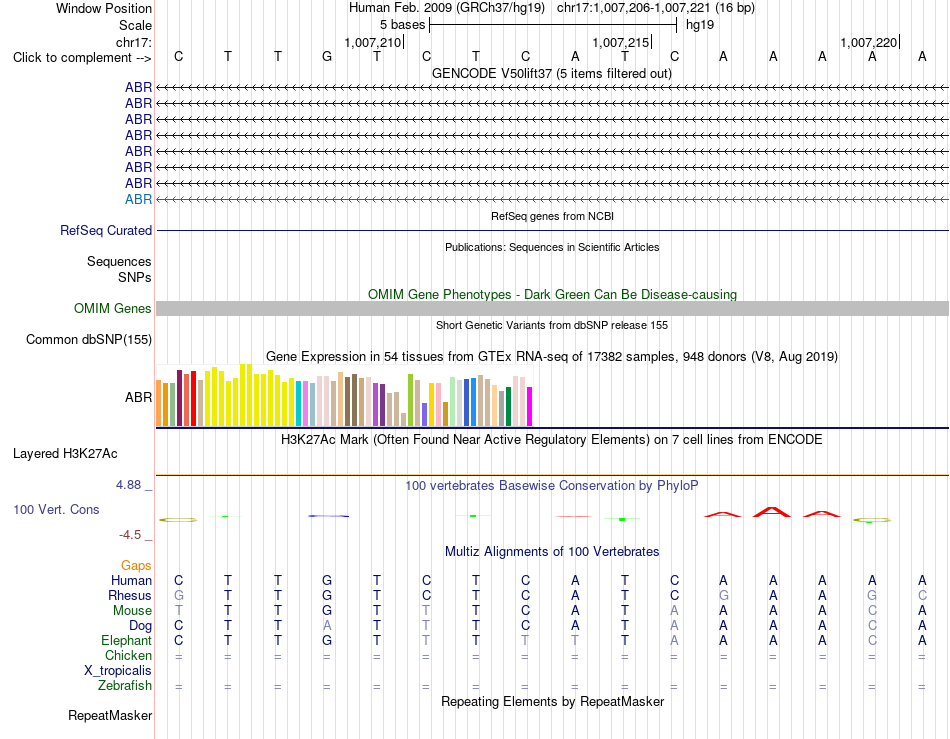
Task: Click 100 vertebrates Basewise Conservation by PhyloP title
Action: [552, 486]
